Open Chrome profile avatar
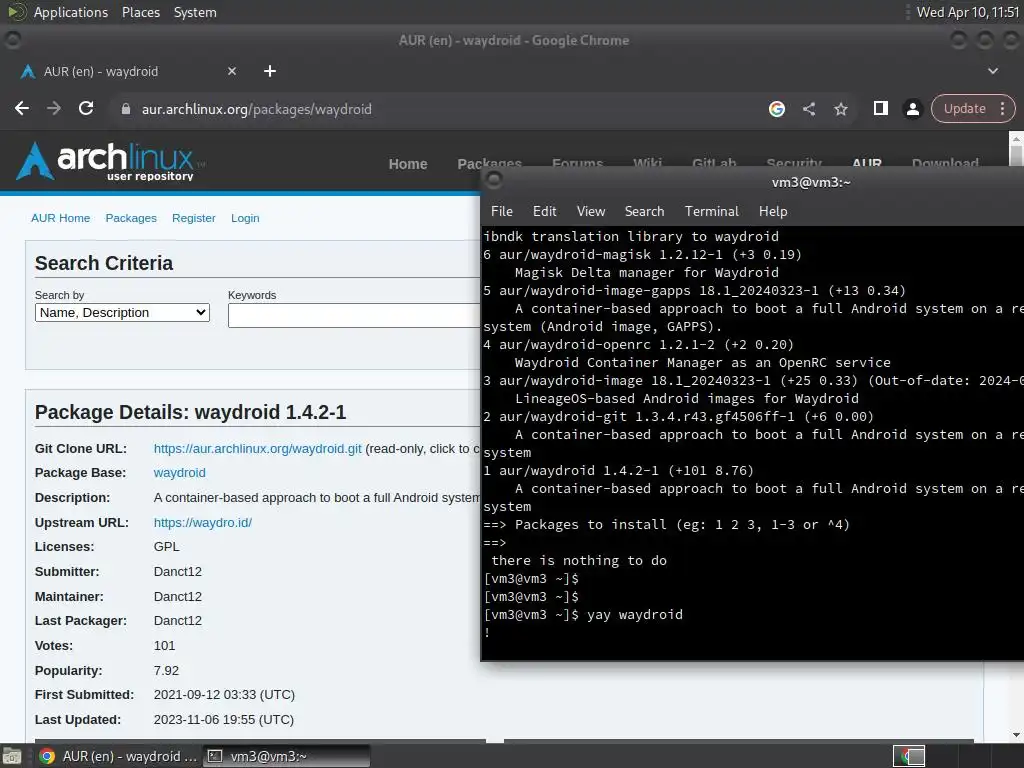 (x=912, y=109)
